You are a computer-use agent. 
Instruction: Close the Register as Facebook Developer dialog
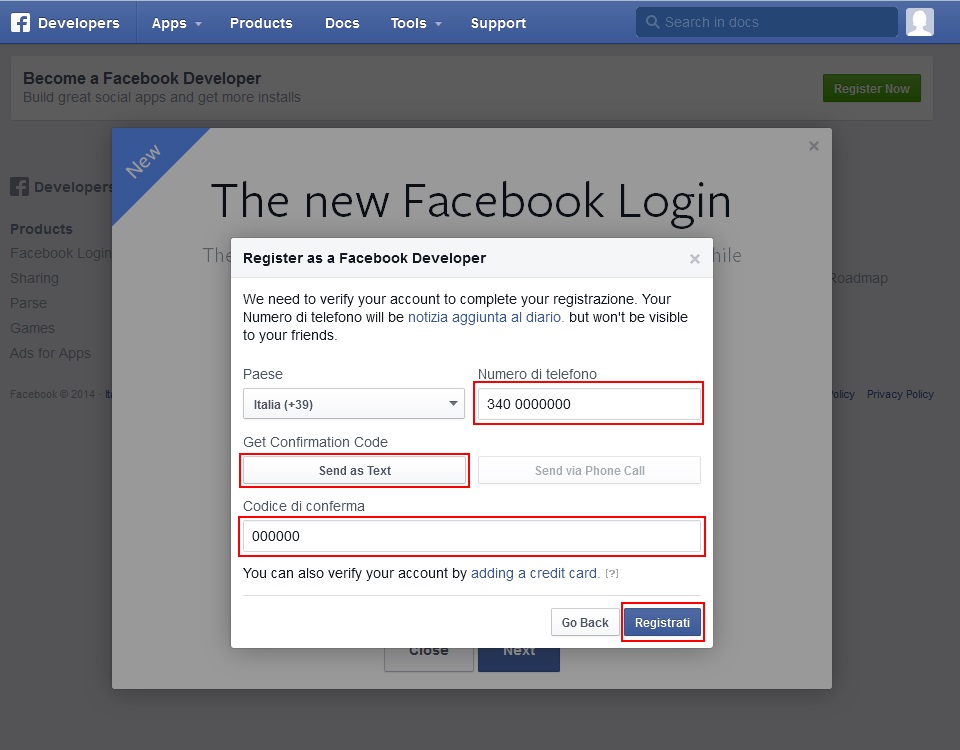coord(695,259)
